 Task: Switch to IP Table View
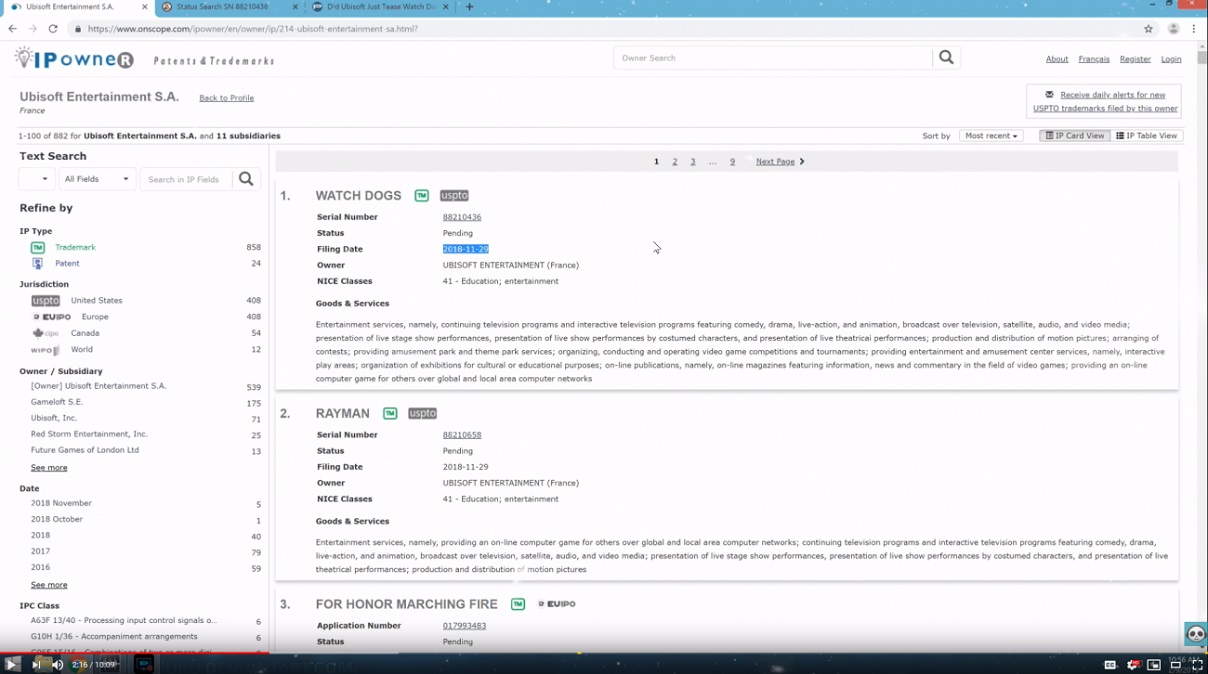point(1146,136)
